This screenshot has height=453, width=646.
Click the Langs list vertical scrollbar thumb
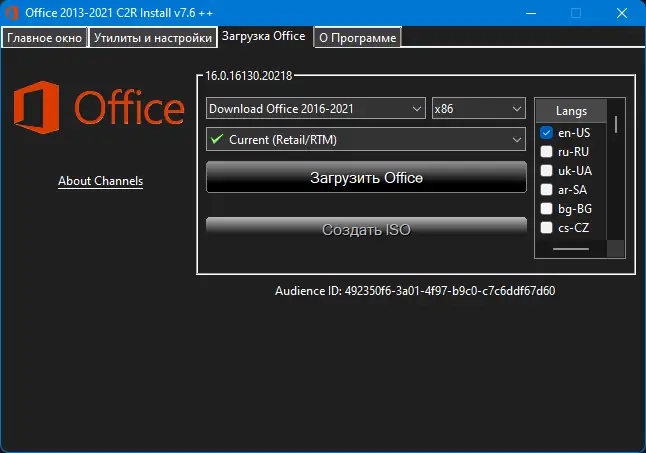coord(616,124)
